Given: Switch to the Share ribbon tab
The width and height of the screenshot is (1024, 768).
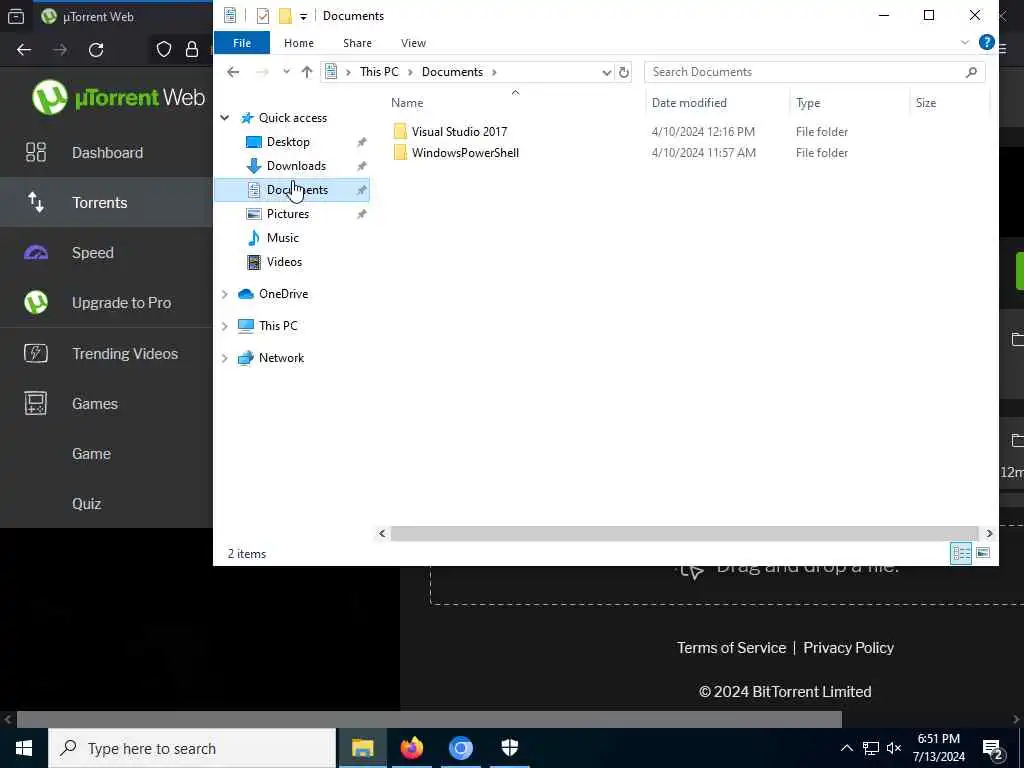Looking at the screenshot, I should point(357,43).
